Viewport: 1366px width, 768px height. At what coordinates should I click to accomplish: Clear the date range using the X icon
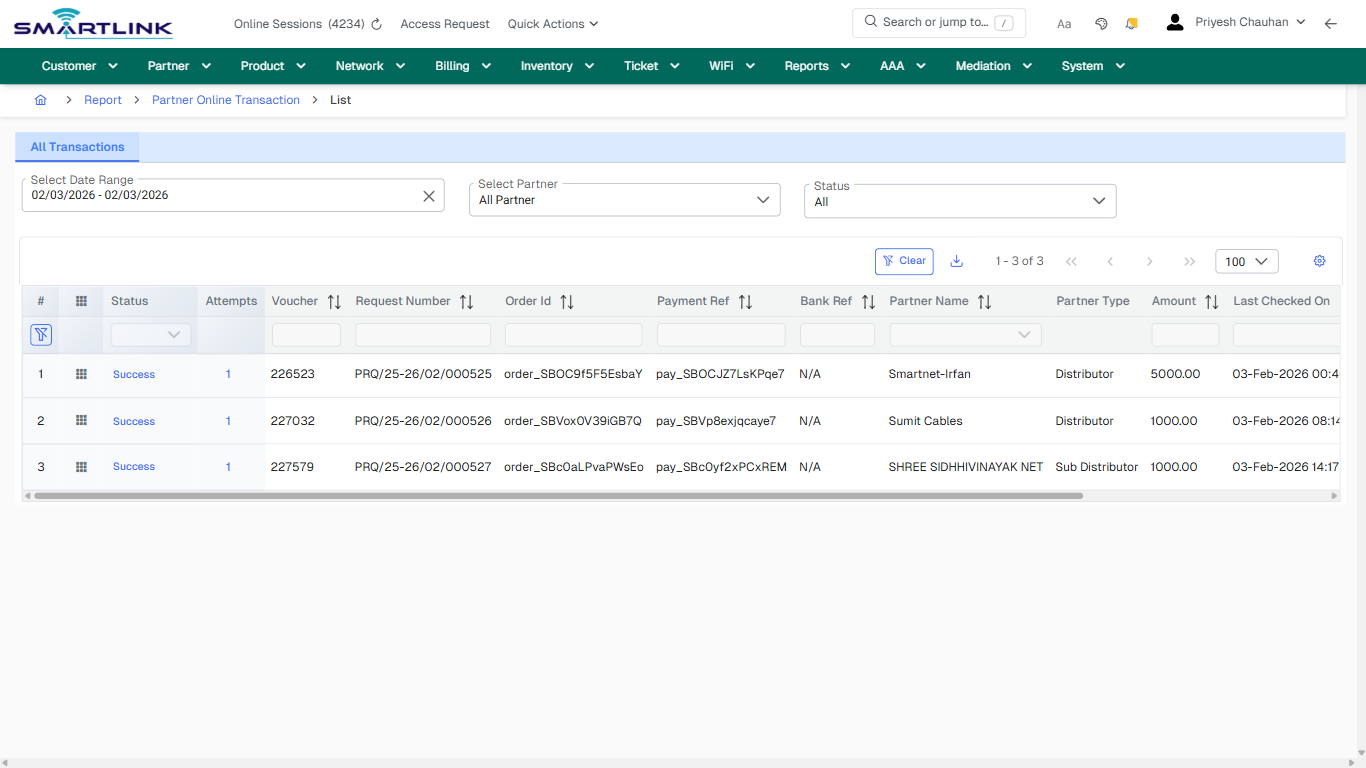pos(429,195)
